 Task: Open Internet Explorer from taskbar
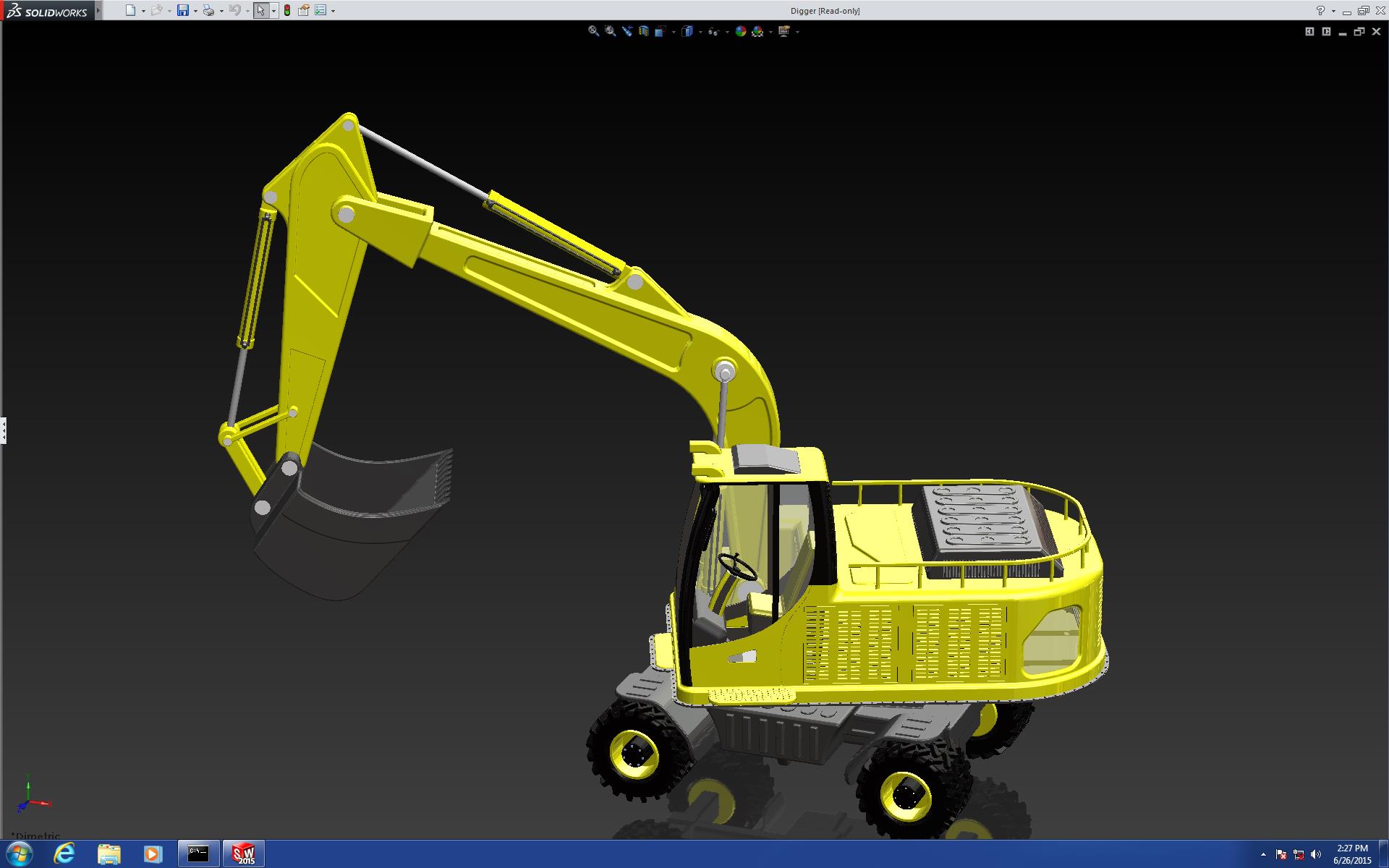pos(64,854)
